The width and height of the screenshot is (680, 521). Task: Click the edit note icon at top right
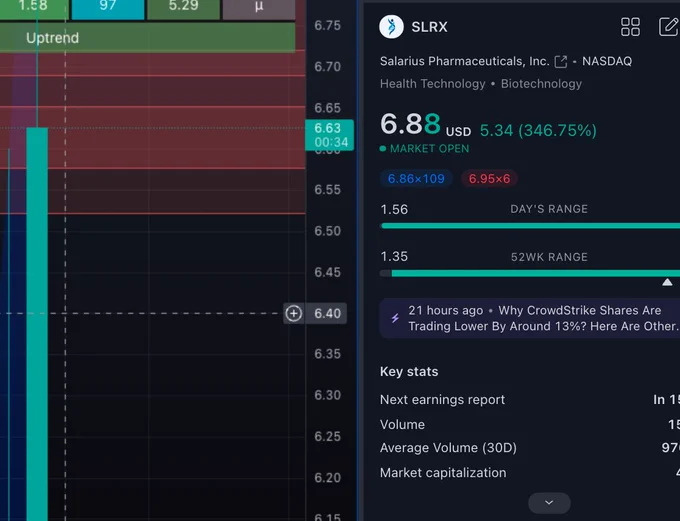click(669, 27)
